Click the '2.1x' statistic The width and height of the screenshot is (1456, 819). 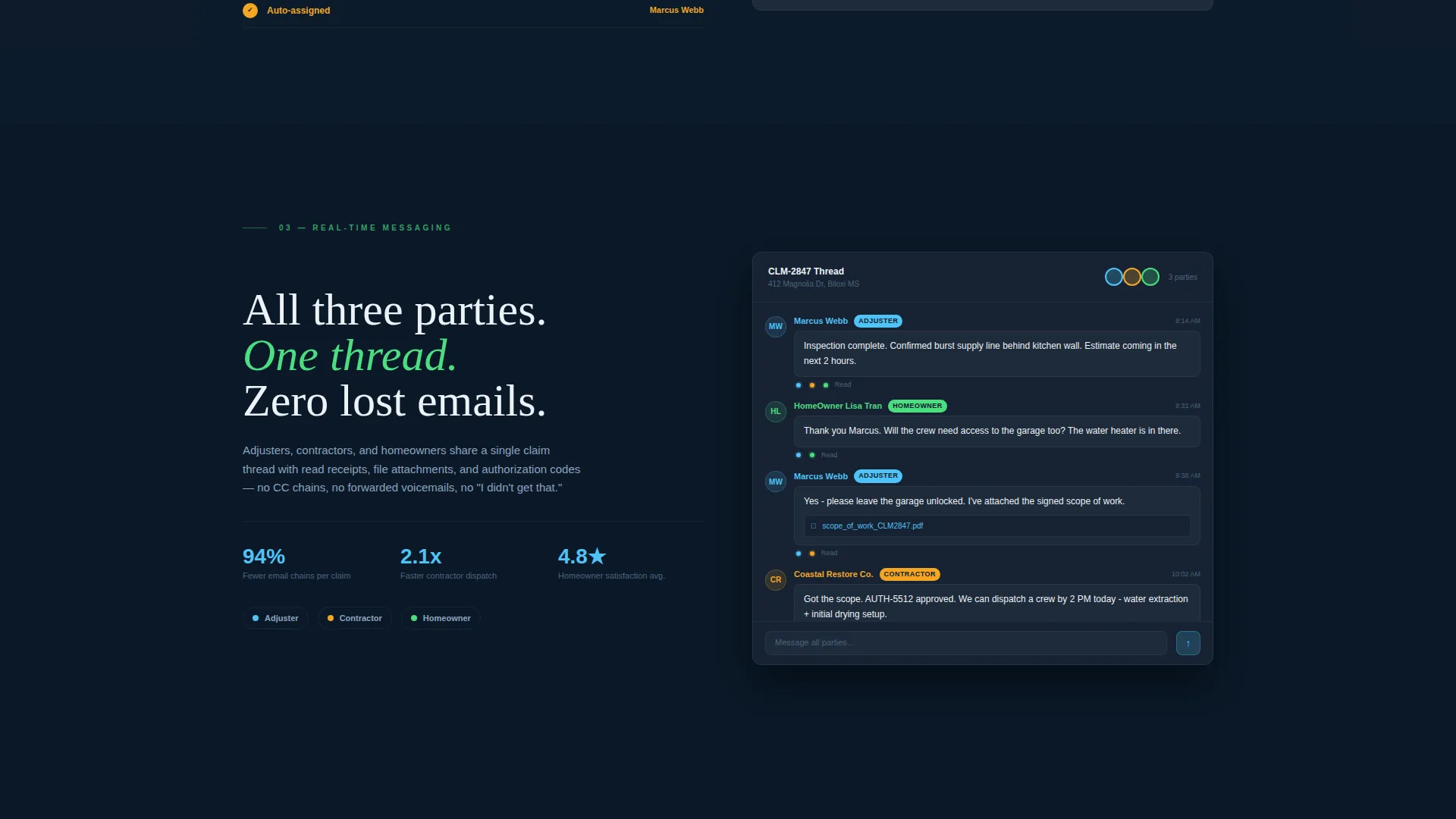tap(421, 557)
